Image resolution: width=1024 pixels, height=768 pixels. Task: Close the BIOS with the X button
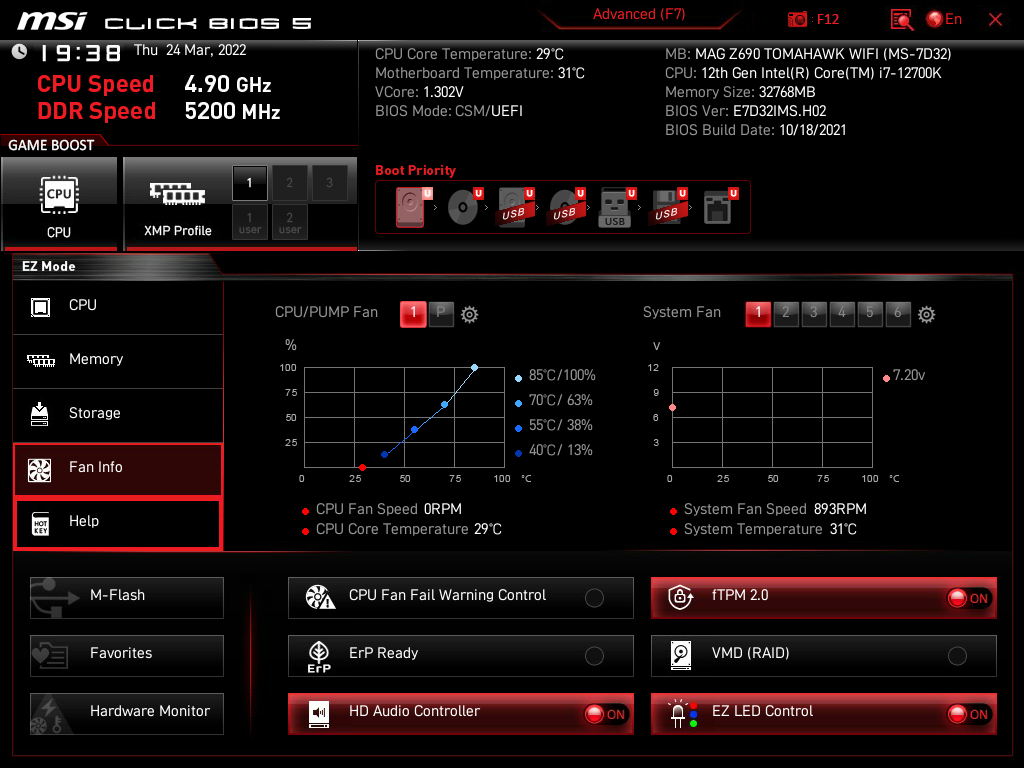tap(995, 20)
